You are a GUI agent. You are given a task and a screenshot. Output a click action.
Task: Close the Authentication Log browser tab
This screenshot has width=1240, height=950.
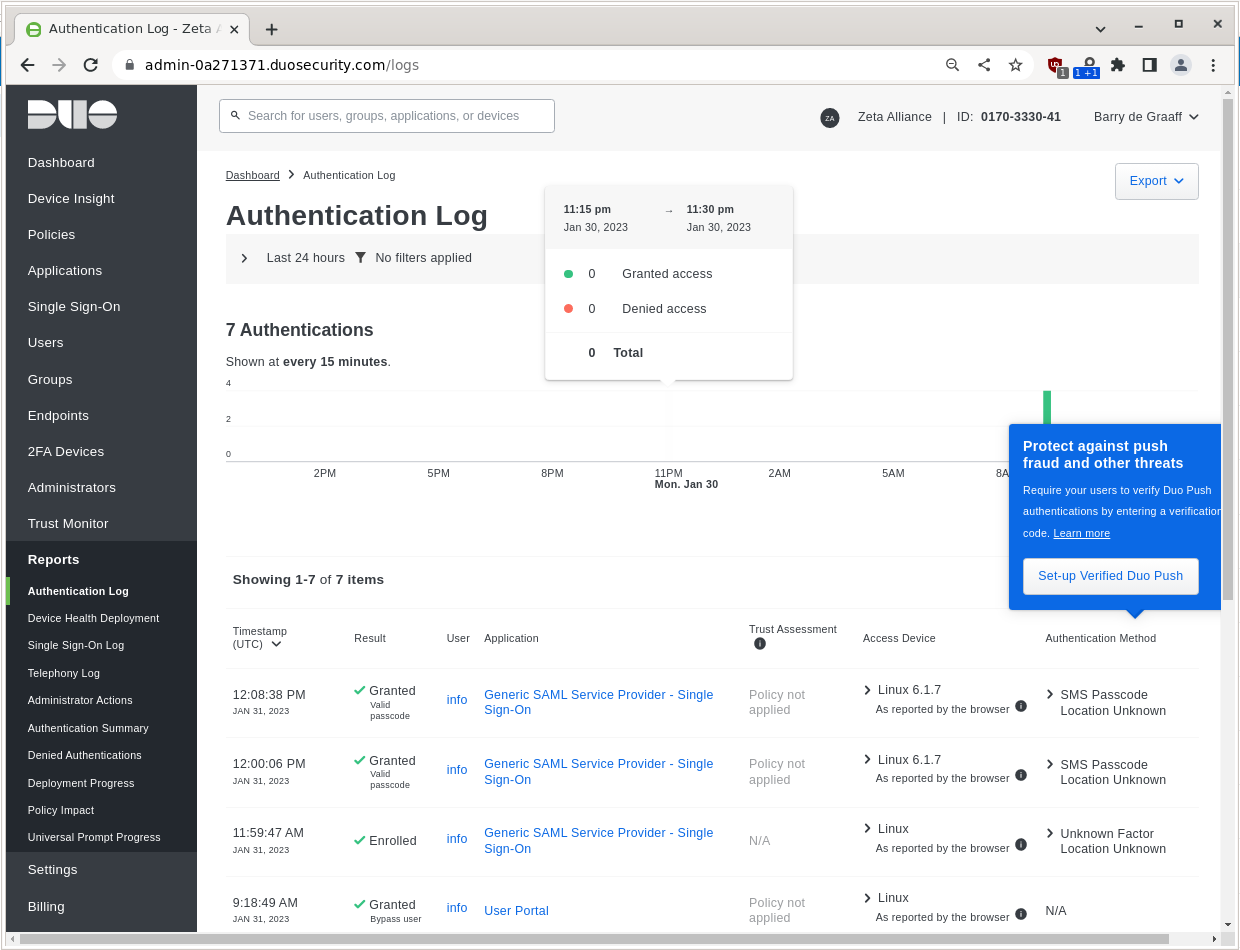pyautogui.click(x=234, y=30)
